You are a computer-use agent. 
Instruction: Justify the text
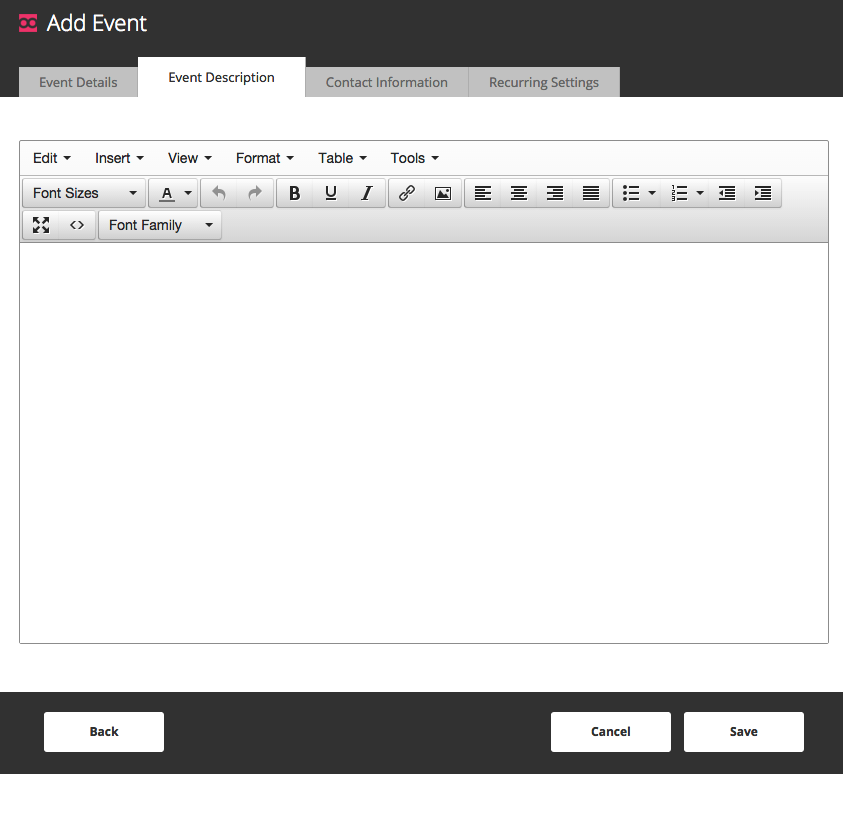click(591, 193)
